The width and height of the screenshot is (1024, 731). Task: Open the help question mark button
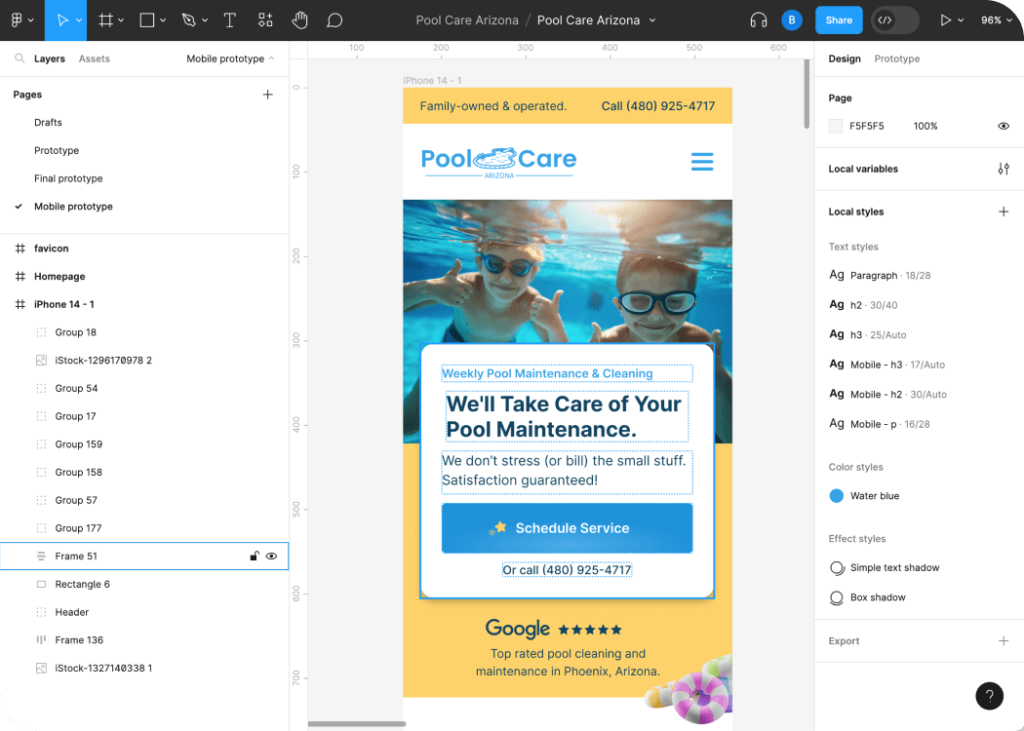coord(989,696)
